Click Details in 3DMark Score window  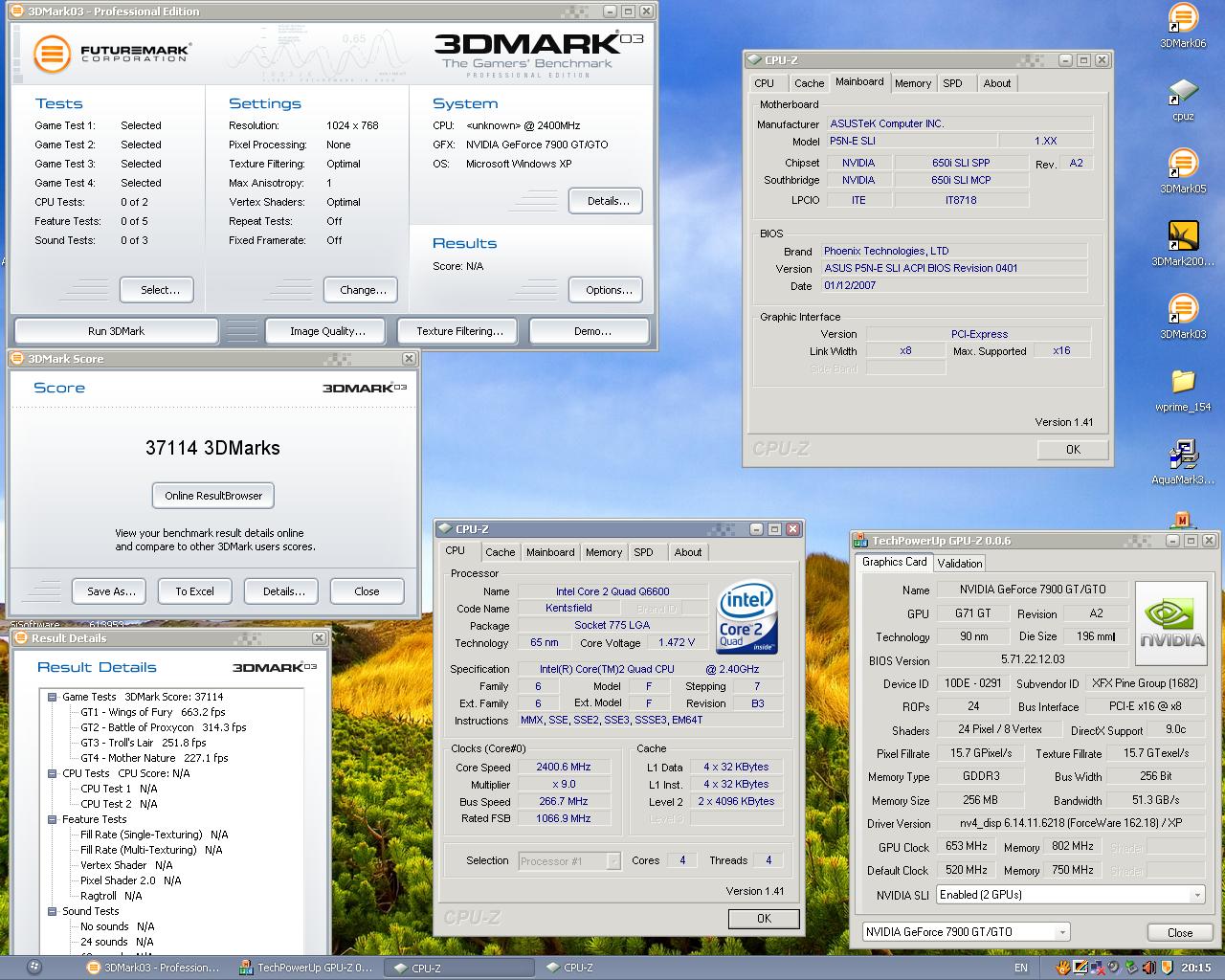[x=283, y=591]
